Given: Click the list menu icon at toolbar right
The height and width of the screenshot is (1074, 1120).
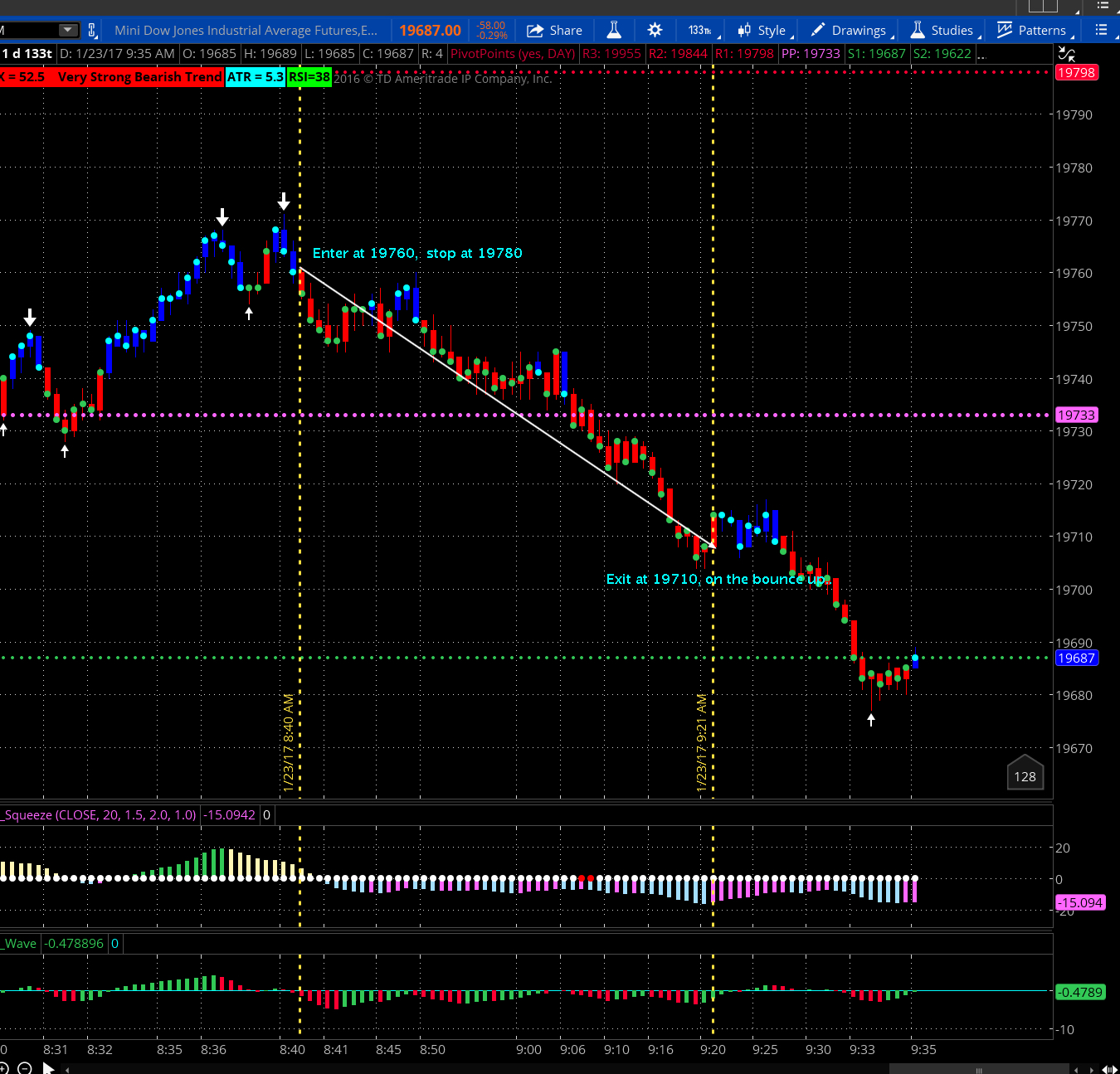Looking at the screenshot, I should (x=1101, y=31).
